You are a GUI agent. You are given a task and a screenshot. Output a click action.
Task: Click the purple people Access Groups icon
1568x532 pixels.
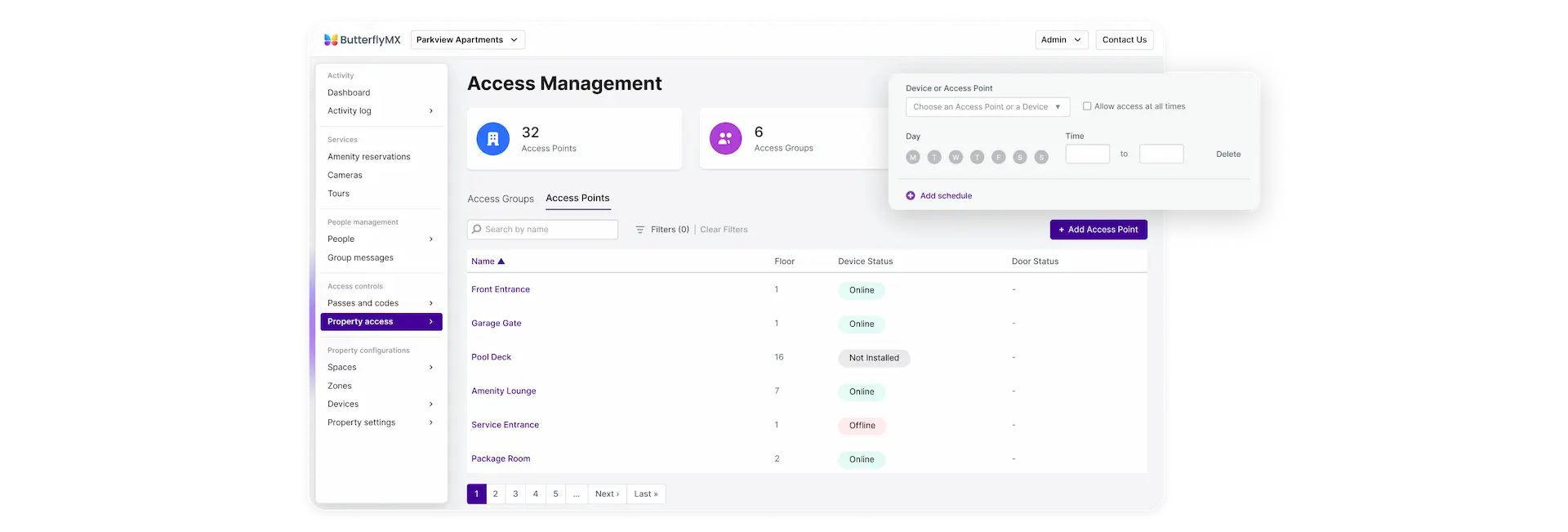[725, 139]
